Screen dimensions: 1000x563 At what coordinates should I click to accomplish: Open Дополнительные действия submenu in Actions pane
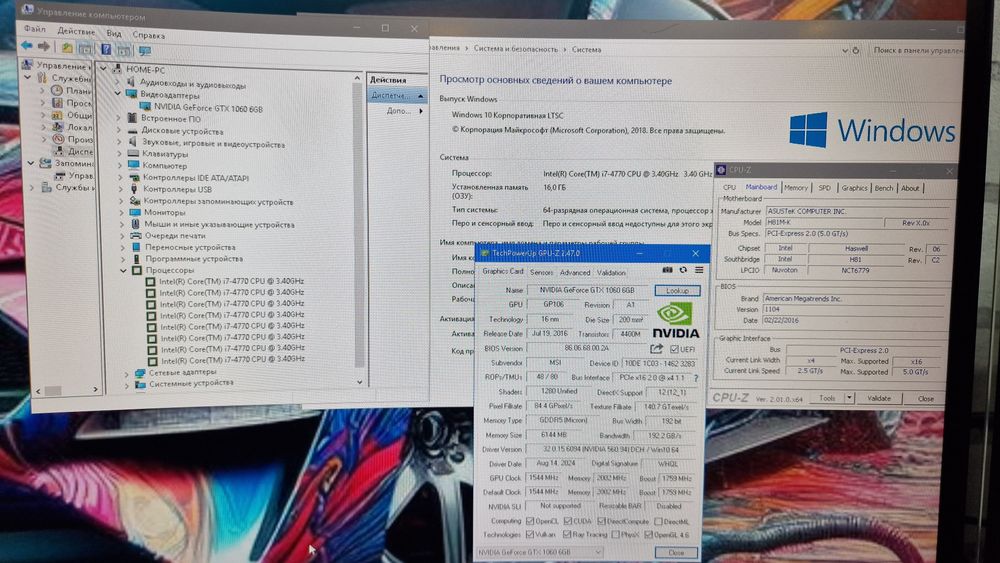404,111
